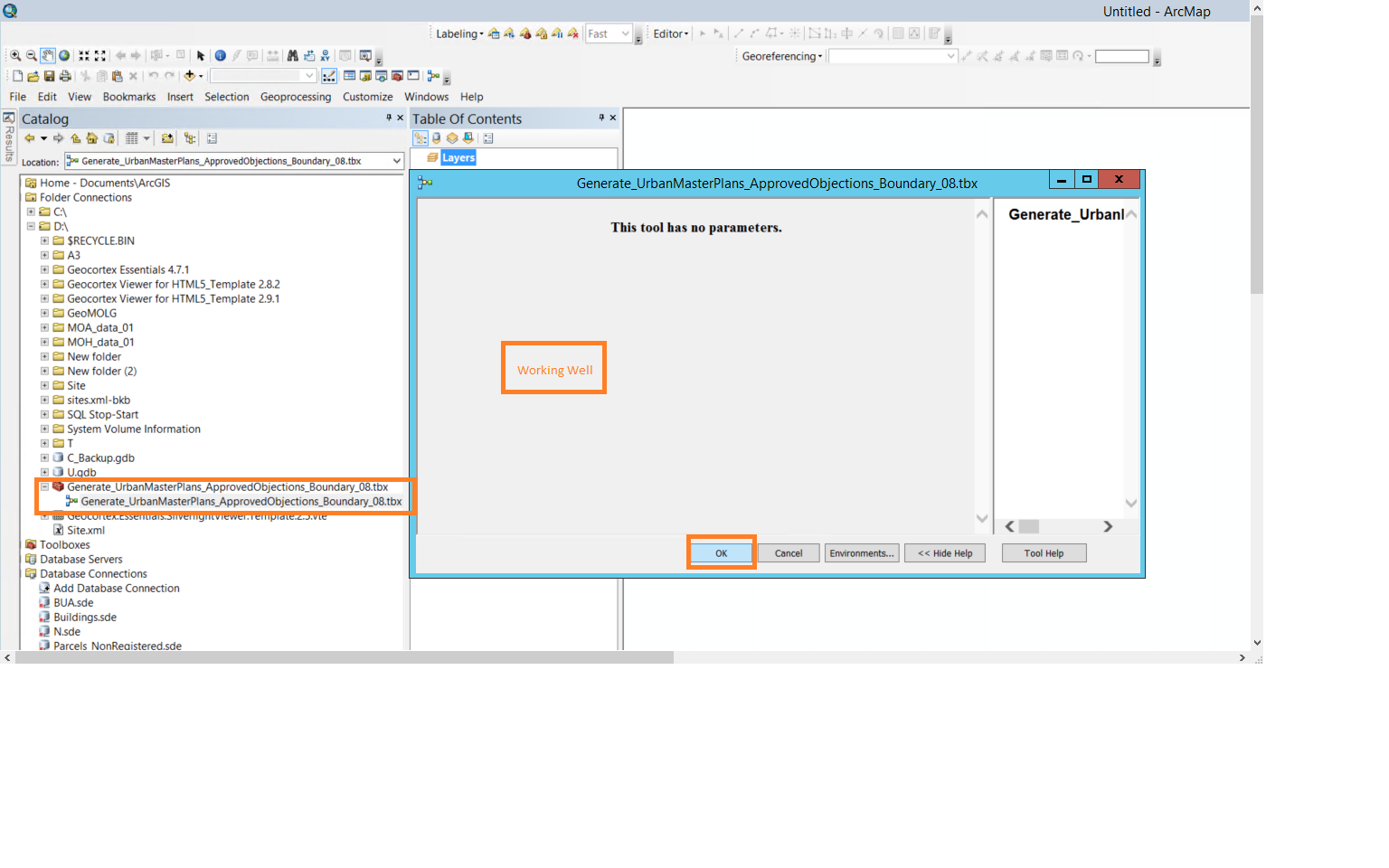Select the Identify tool
The image size is (1389, 868).
click(220, 56)
